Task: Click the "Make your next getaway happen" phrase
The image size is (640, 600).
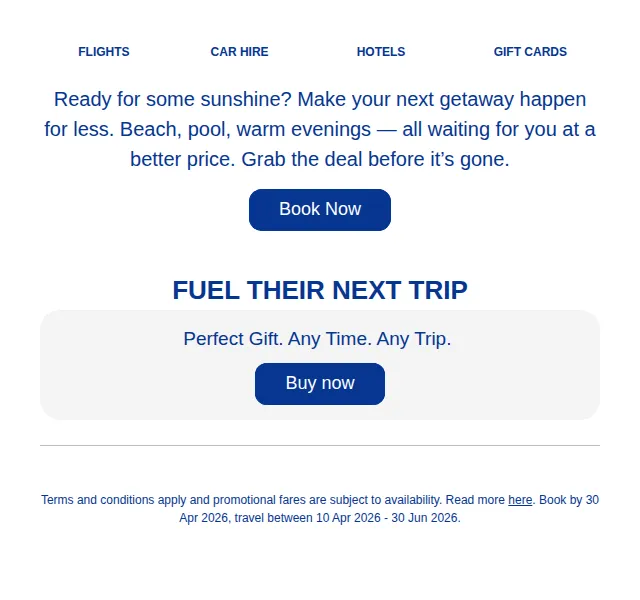Action: point(442,100)
